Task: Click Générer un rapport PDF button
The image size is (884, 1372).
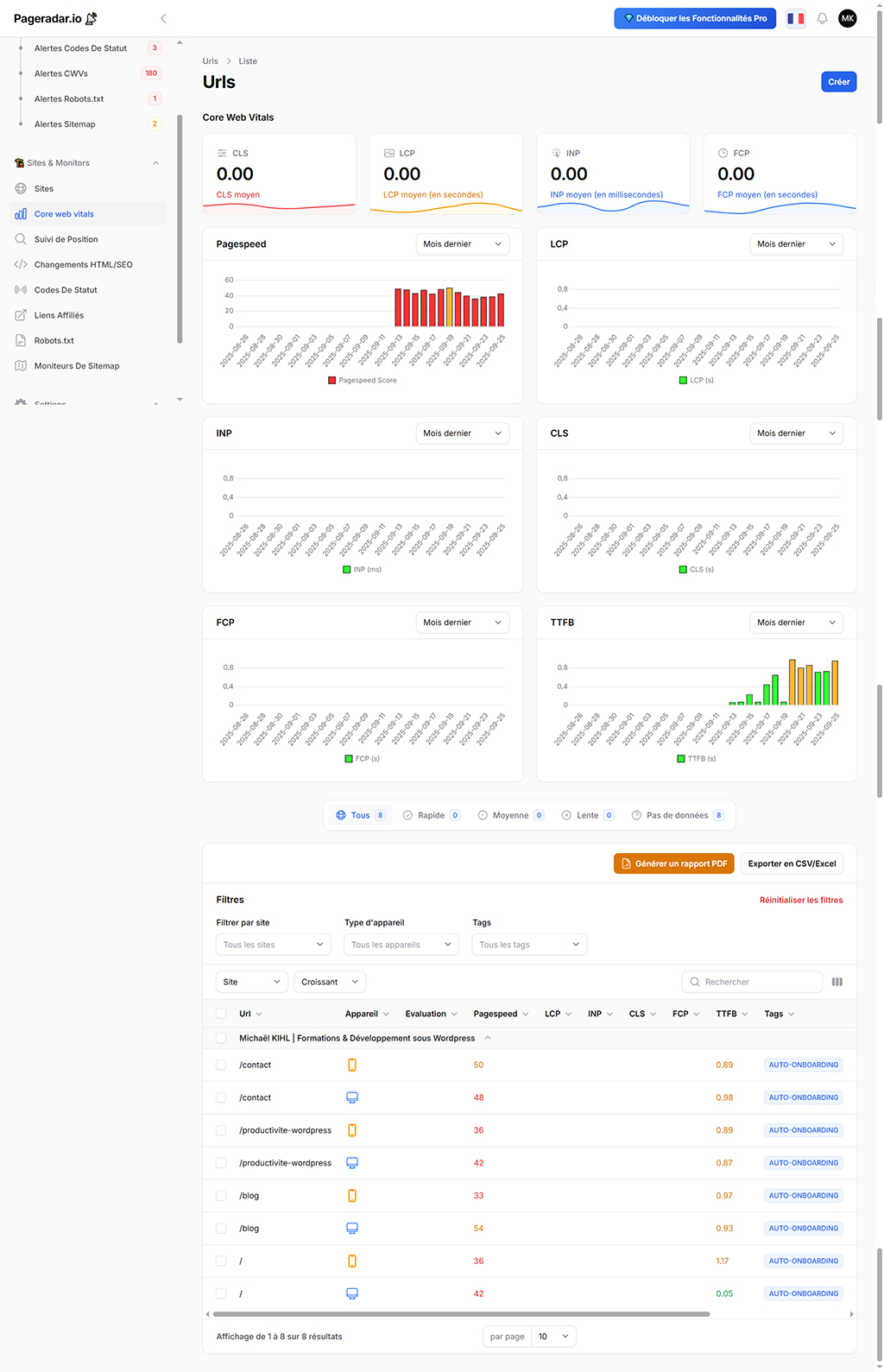Action: 673,863
